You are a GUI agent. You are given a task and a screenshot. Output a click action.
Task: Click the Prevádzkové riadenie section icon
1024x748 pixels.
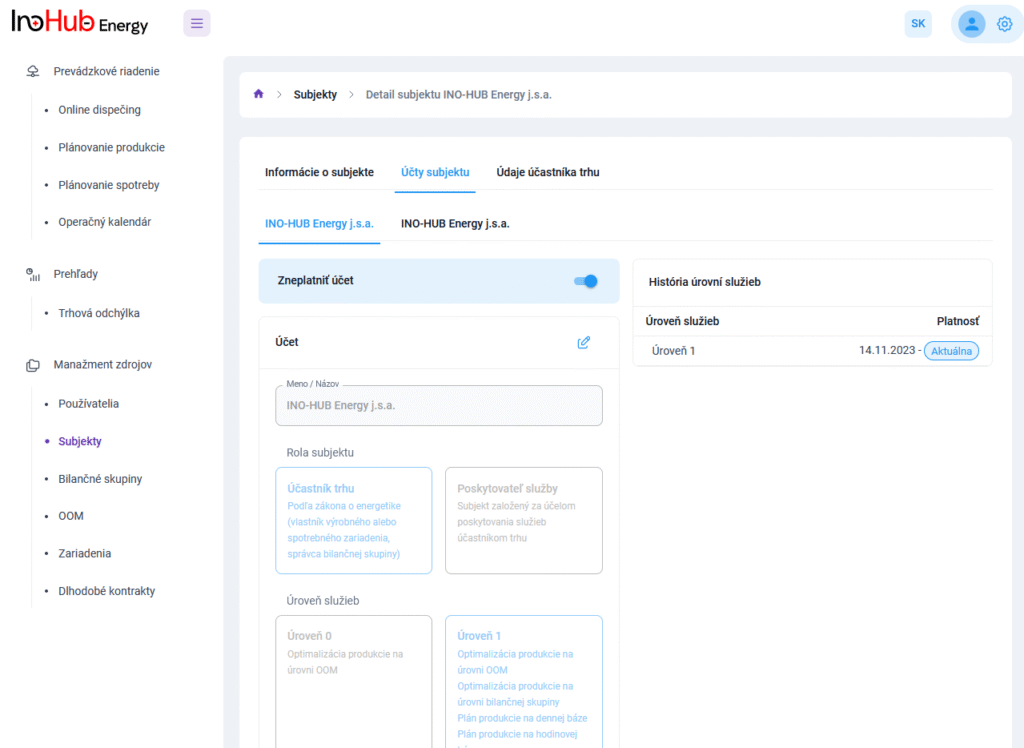coord(33,72)
